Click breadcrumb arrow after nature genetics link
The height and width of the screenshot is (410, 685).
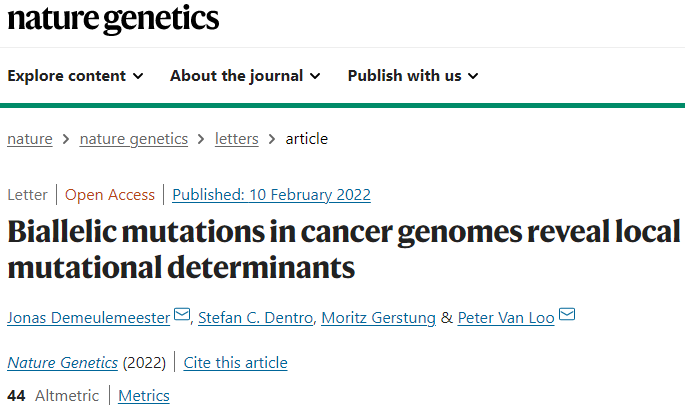[x=201, y=139]
